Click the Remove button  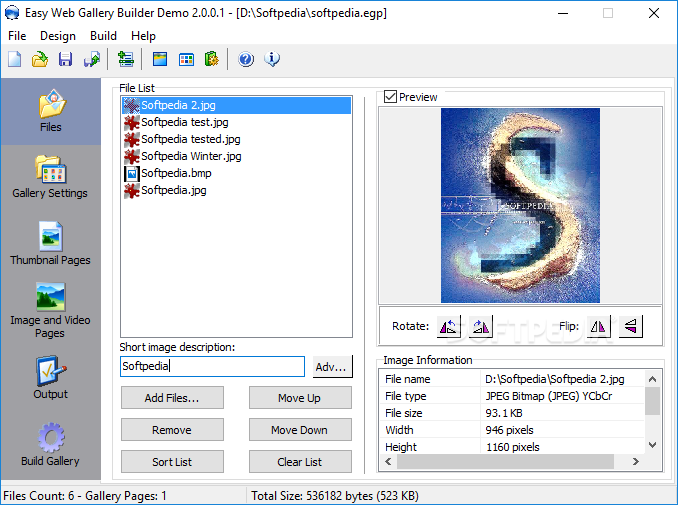[172, 430]
